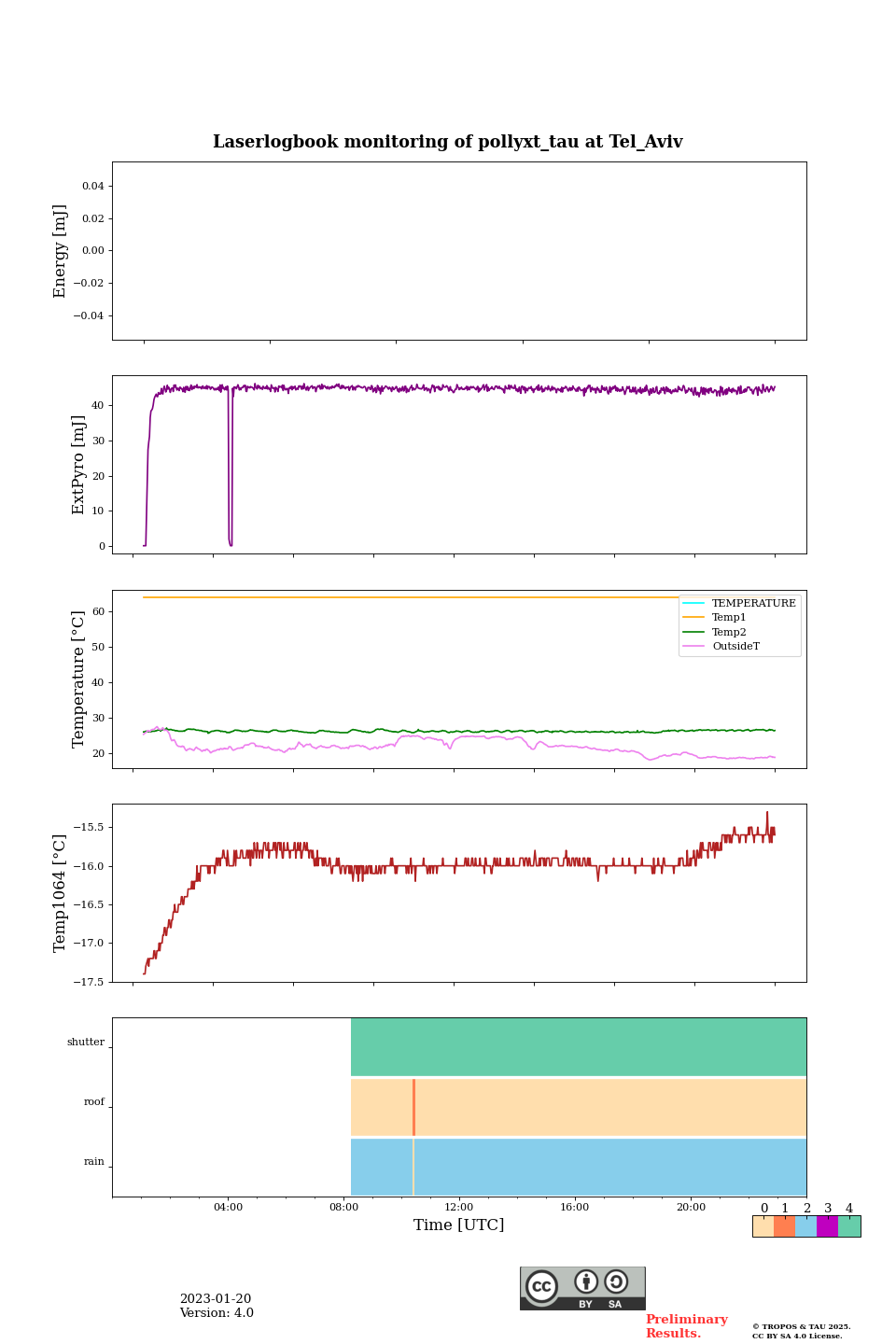Image resolution: width=896 pixels, height=1344 pixels.
Task: Click the OutsideT legend entry
Action: click(721, 646)
